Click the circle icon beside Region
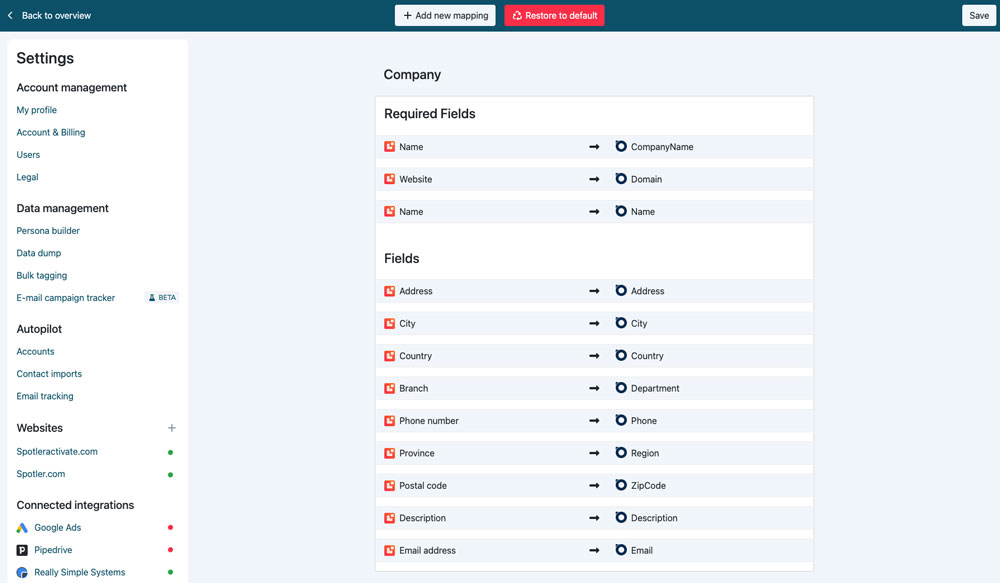 [x=621, y=452]
